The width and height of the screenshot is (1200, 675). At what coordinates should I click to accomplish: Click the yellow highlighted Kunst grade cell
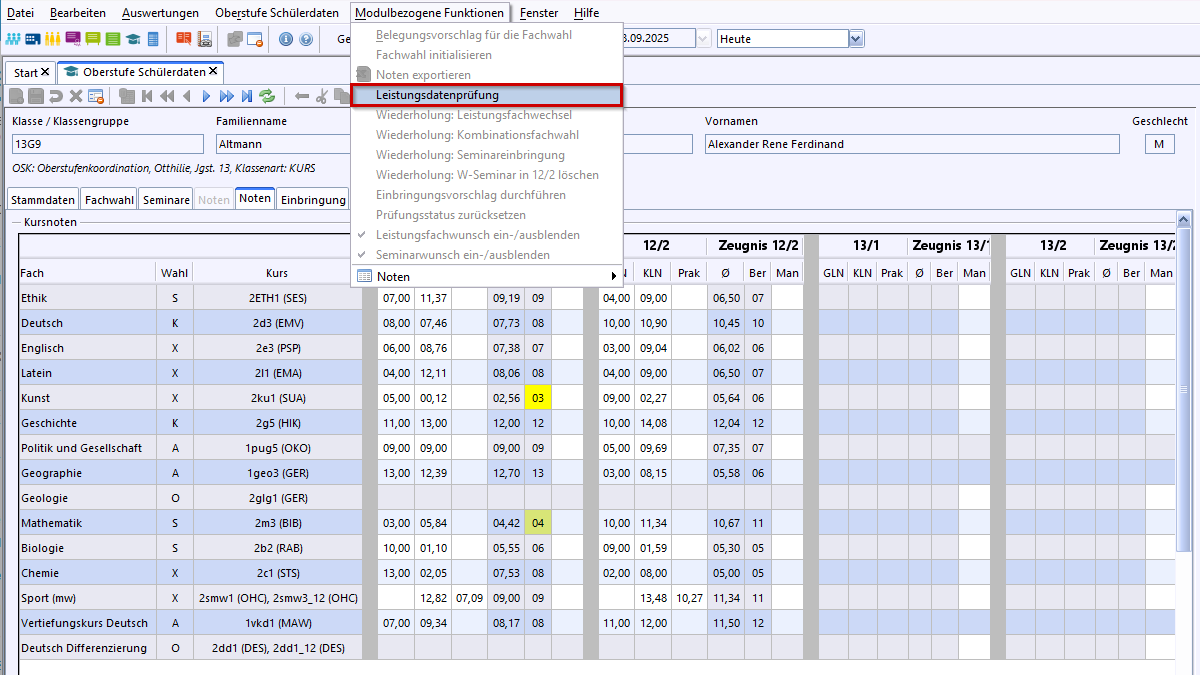[538, 398]
